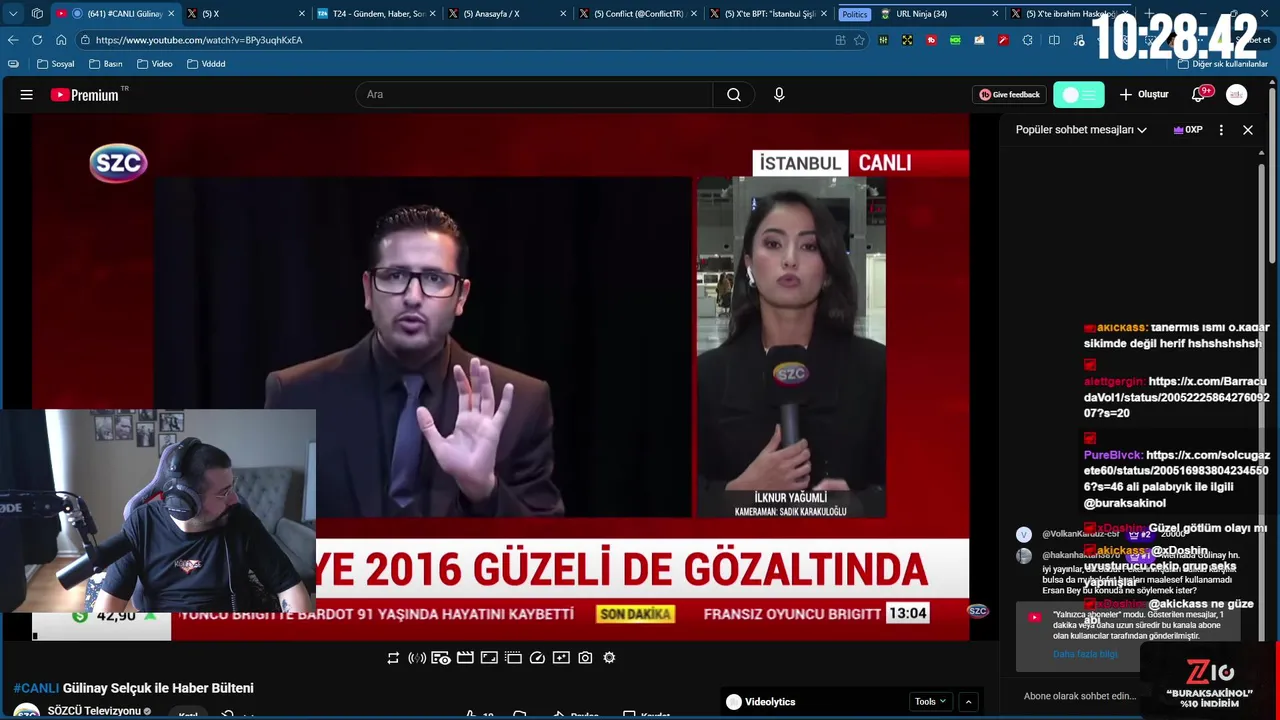Click the Give feedback button
Viewport: 1280px width, 720px height.
pyautogui.click(x=1009, y=95)
